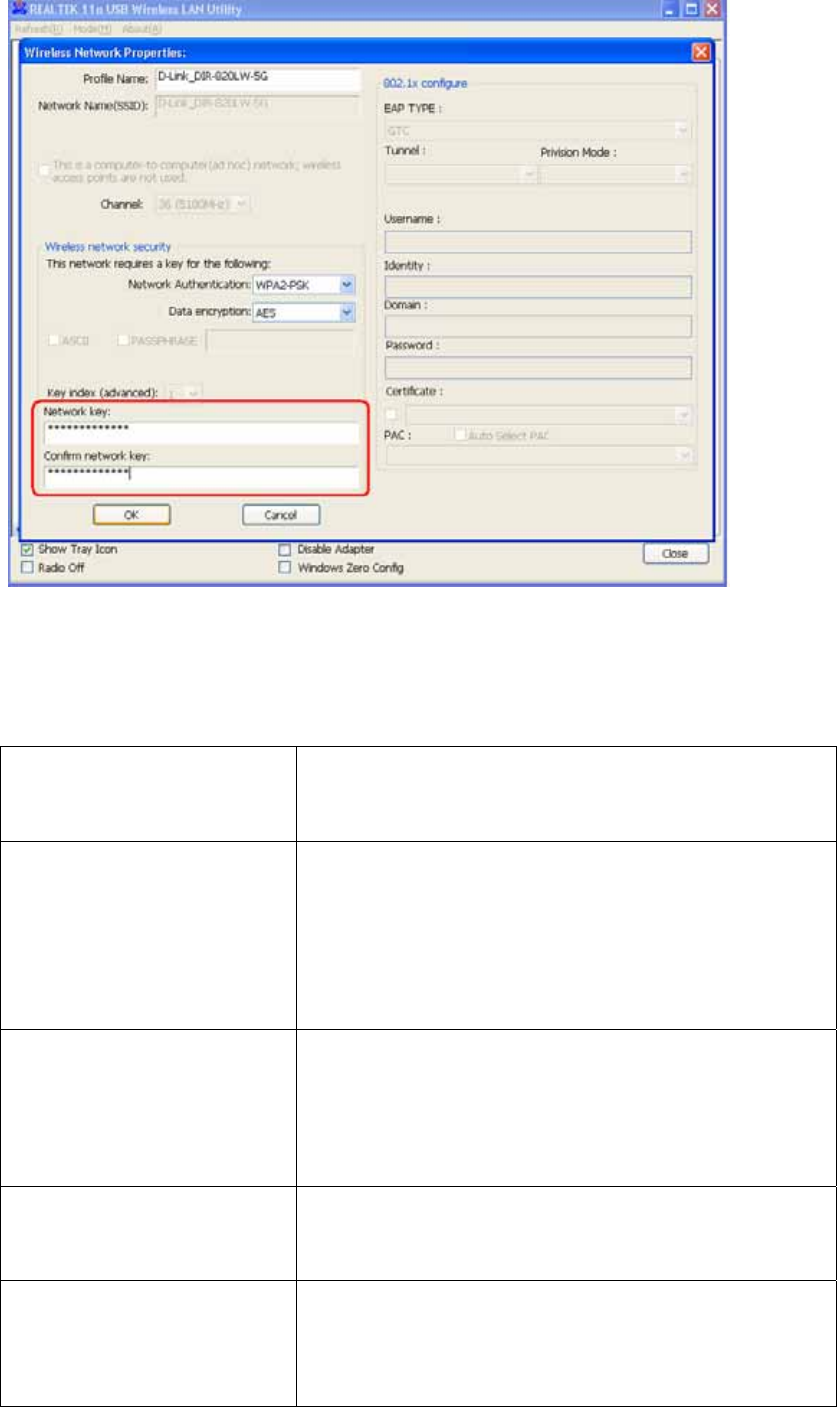Open the Refresh menu

tap(40, 29)
